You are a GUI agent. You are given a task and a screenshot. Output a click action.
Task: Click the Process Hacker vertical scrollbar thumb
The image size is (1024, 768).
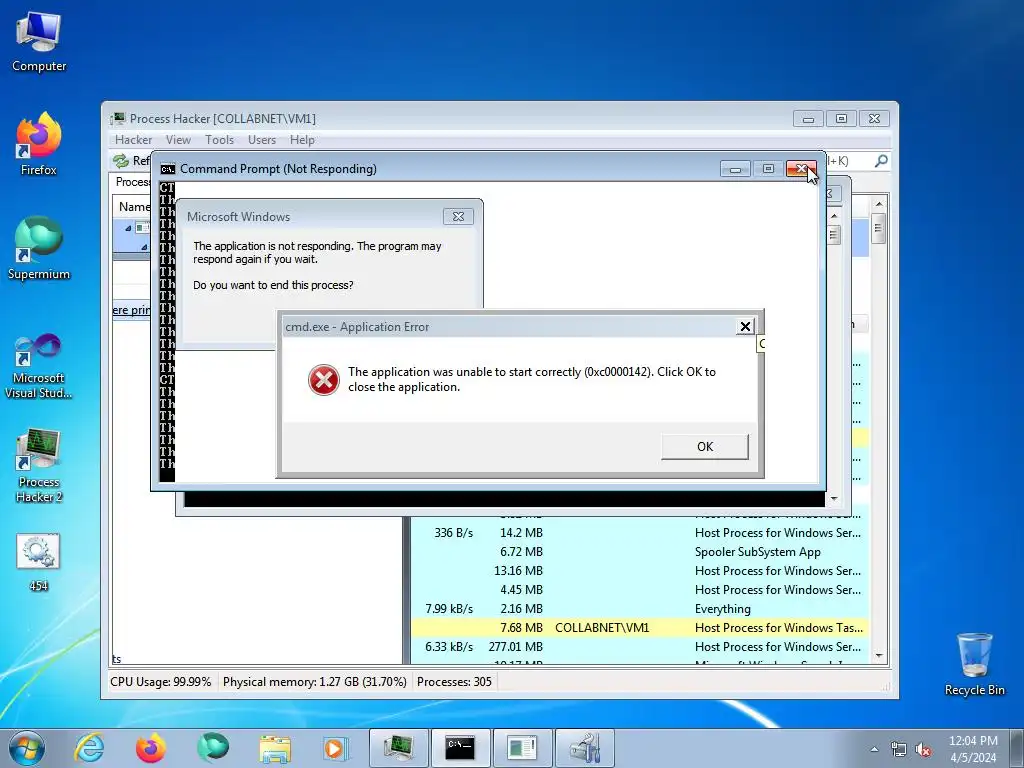coord(878,229)
